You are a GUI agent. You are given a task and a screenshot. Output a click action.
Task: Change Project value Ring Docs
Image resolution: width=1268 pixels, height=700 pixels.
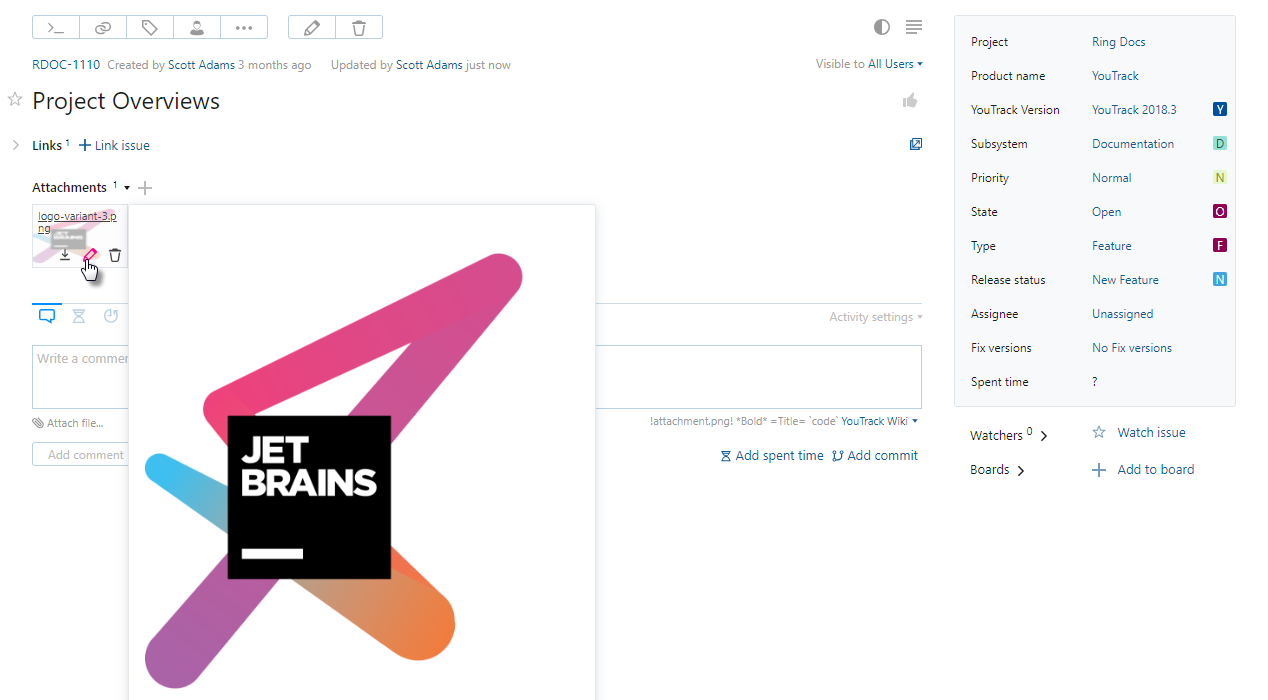(x=1119, y=42)
